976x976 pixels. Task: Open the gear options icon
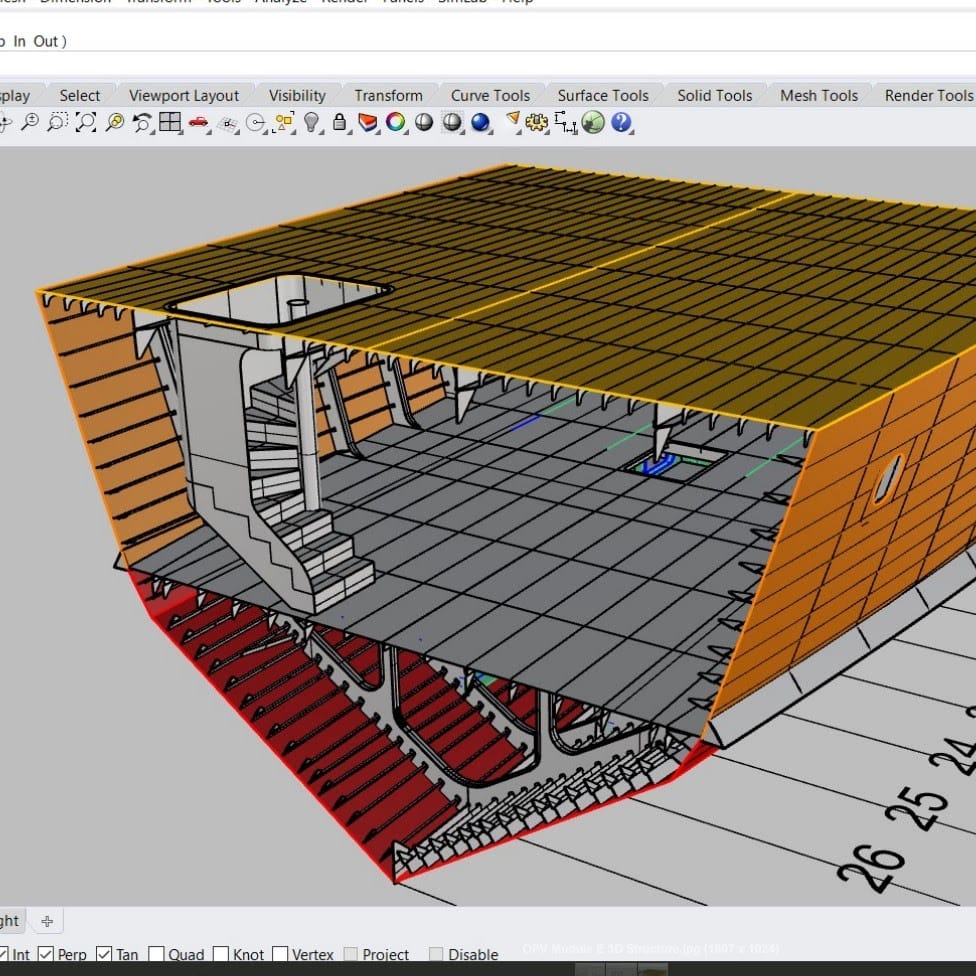coord(537,123)
